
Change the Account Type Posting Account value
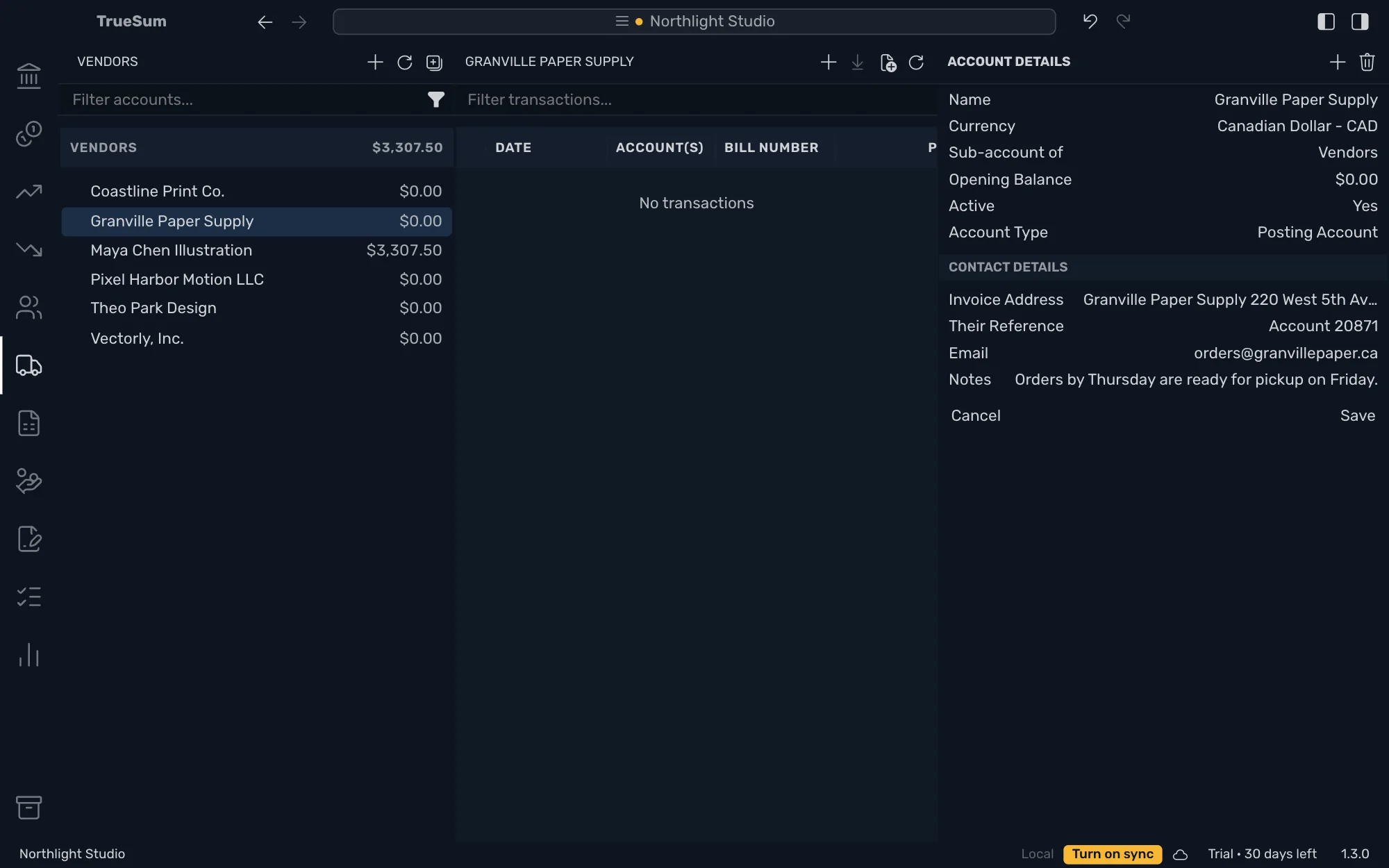[1317, 233]
